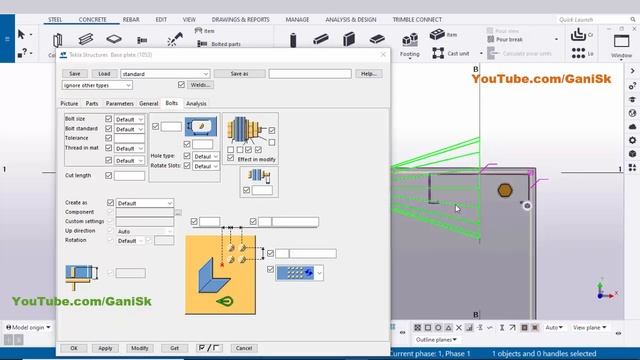Select the concrete Beam icon
Viewport: 640px width, 360px height.
tap(321, 39)
